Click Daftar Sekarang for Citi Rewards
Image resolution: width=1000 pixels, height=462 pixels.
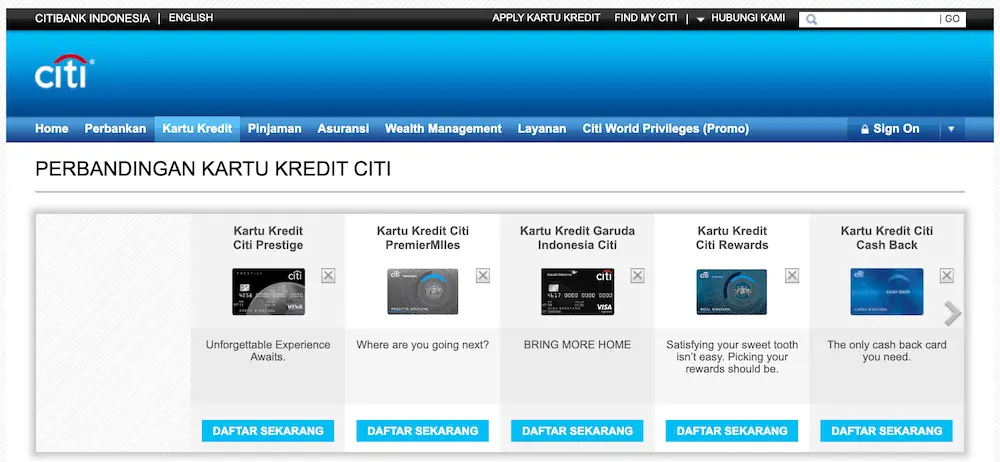732,431
